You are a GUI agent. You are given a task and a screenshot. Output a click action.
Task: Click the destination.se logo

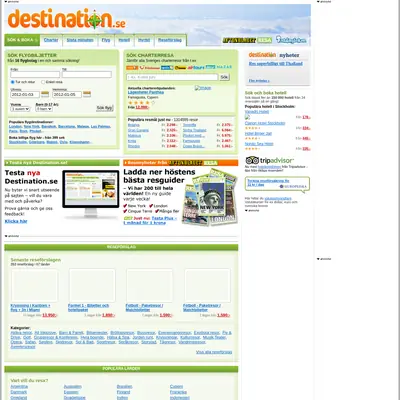66,19
